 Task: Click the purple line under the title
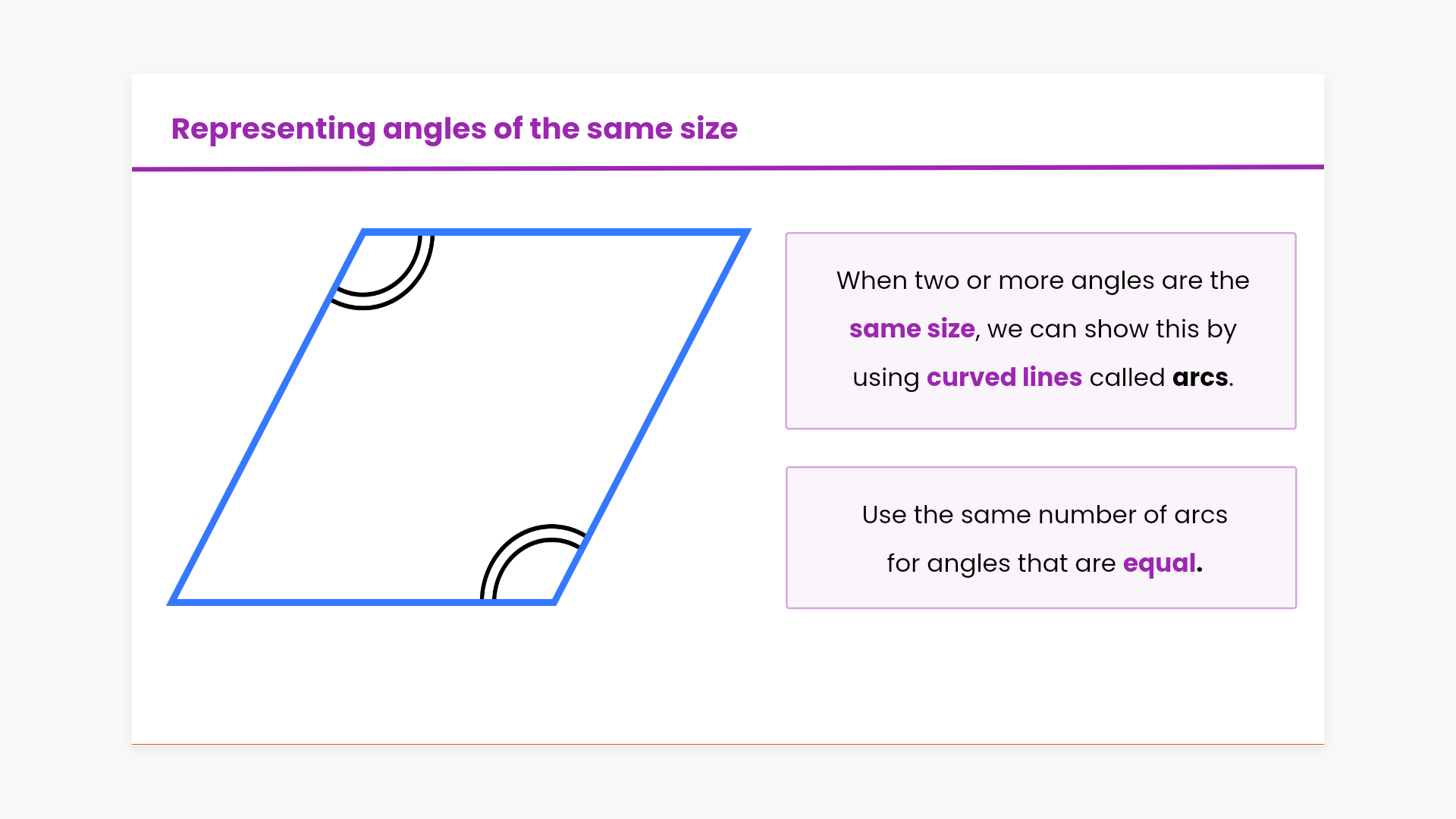pos(728,168)
